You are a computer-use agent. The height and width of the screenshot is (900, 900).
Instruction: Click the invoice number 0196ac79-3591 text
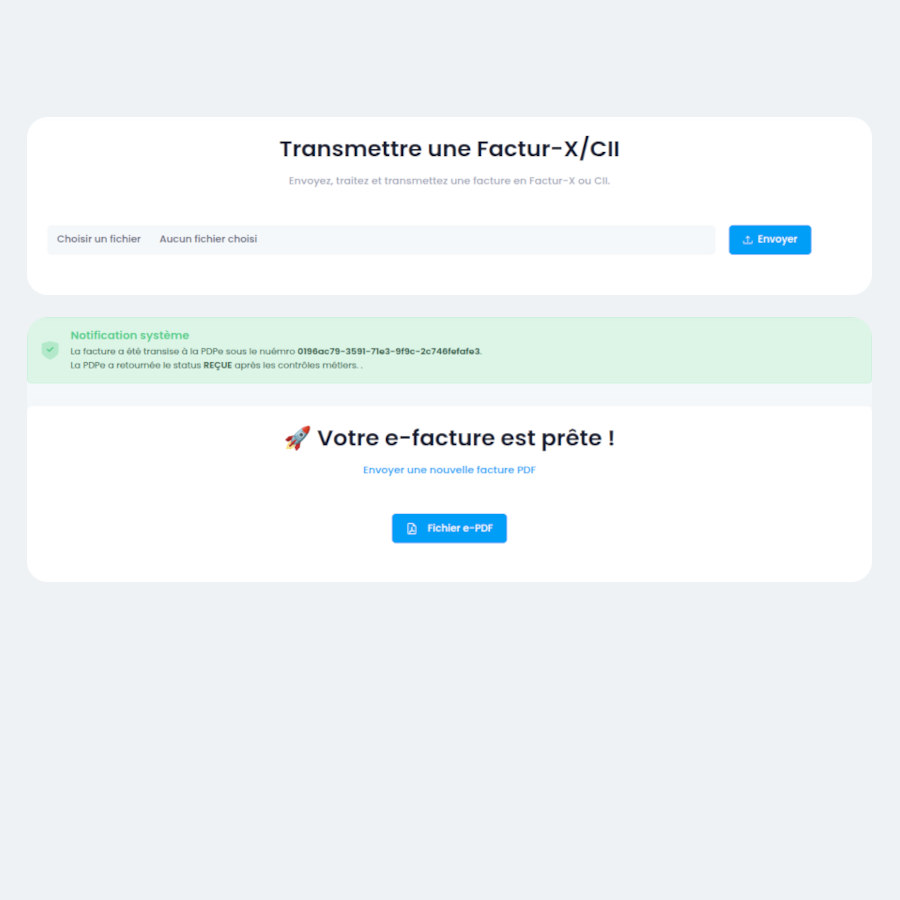tap(388, 352)
